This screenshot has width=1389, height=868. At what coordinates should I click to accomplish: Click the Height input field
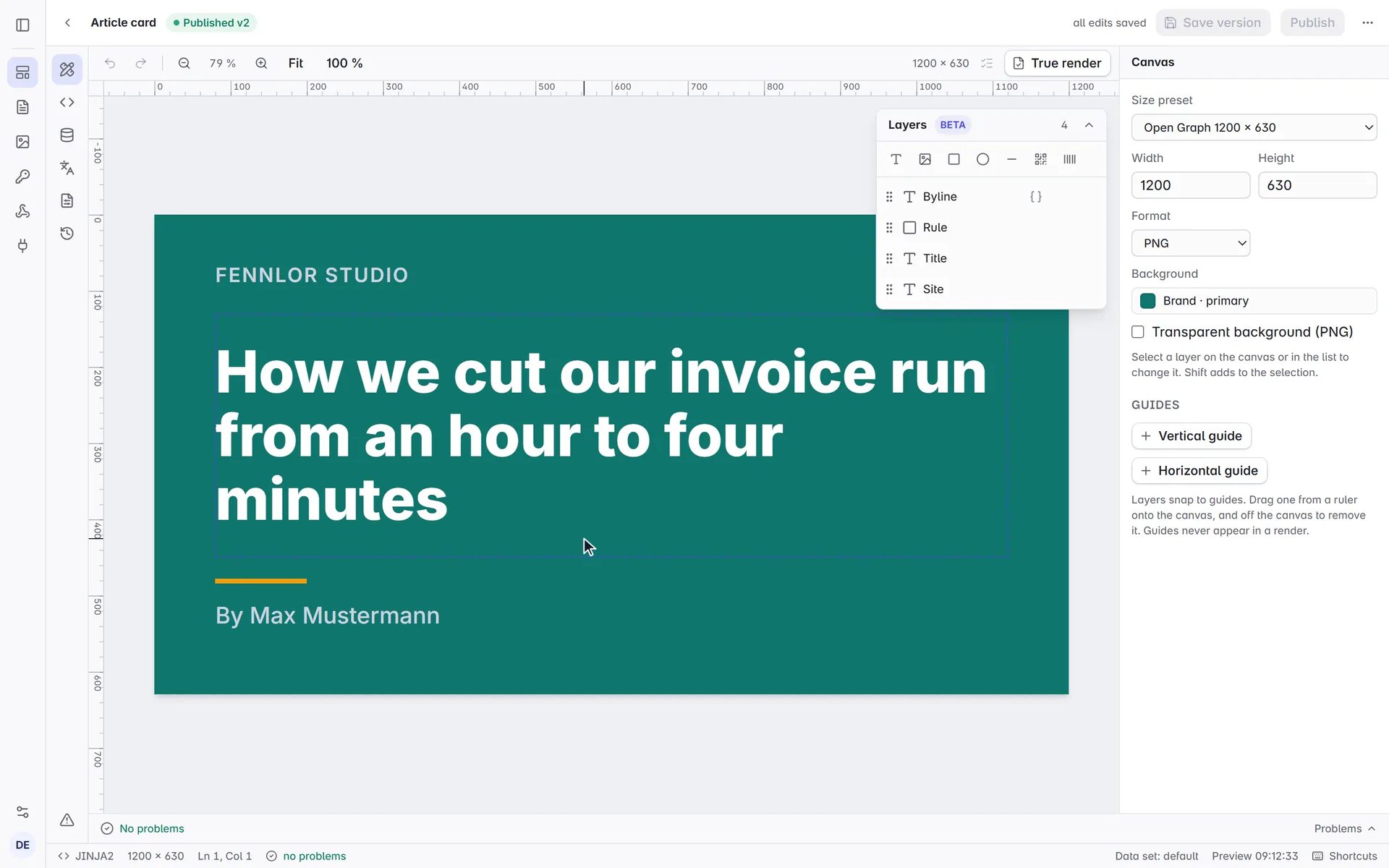[x=1317, y=185]
